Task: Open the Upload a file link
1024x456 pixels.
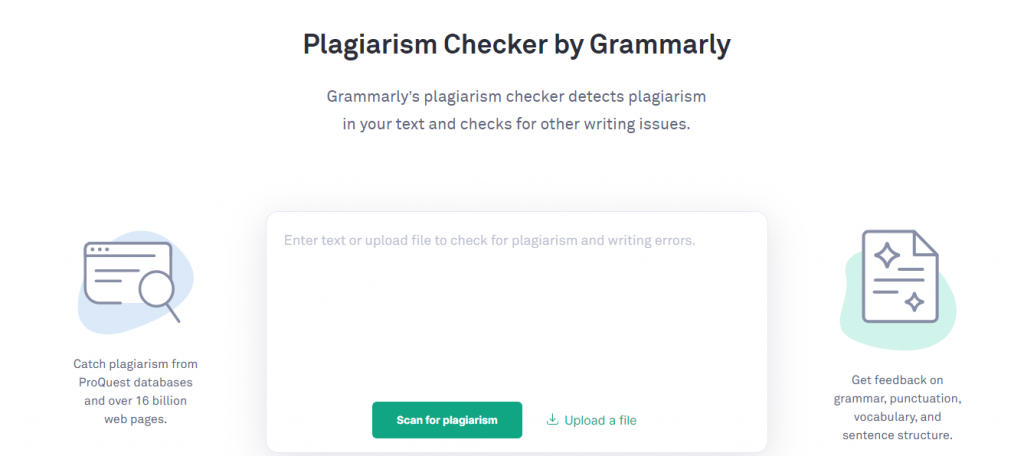Action: [x=600, y=420]
